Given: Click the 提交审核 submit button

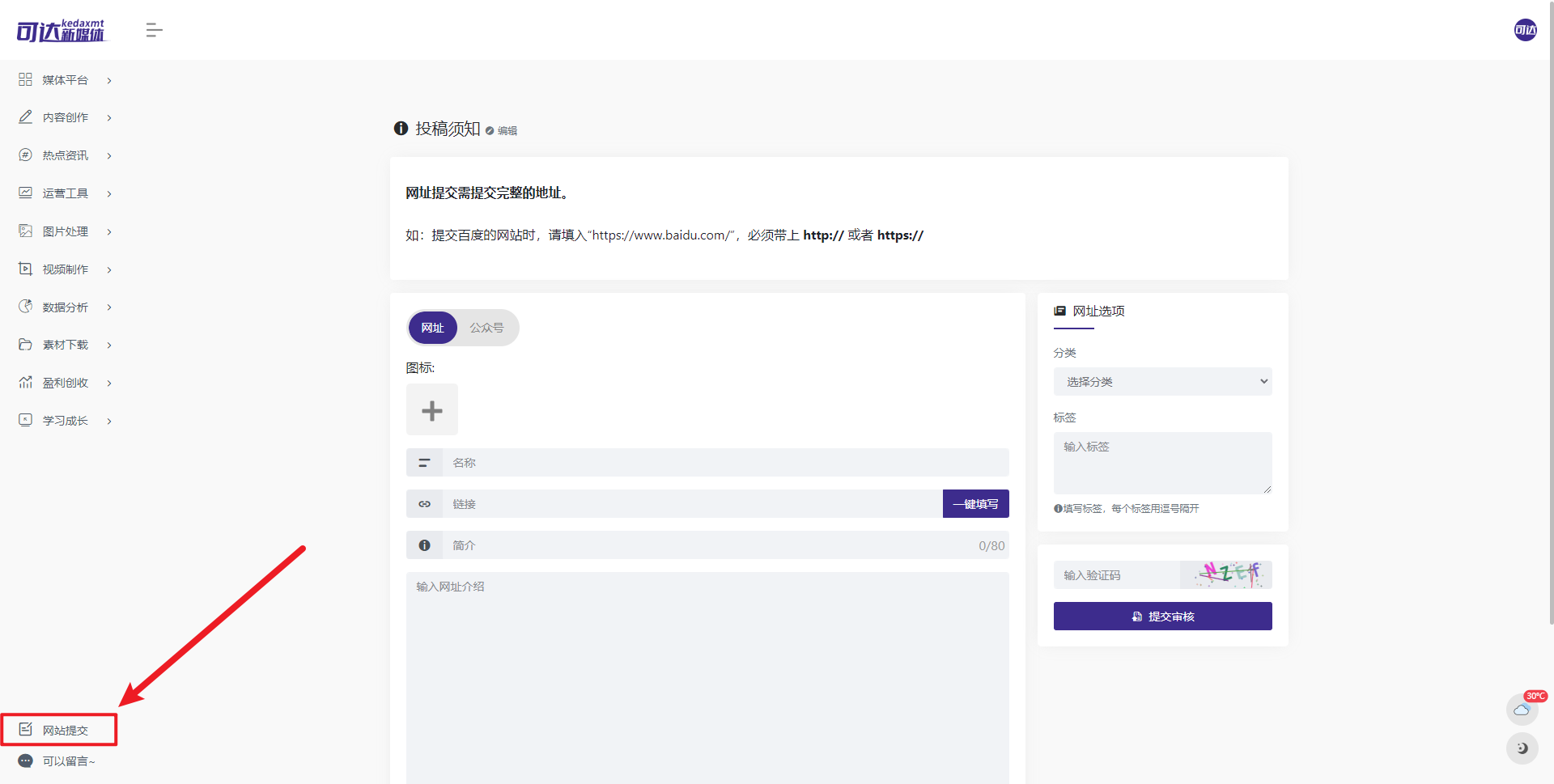Looking at the screenshot, I should coord(1162,616).
